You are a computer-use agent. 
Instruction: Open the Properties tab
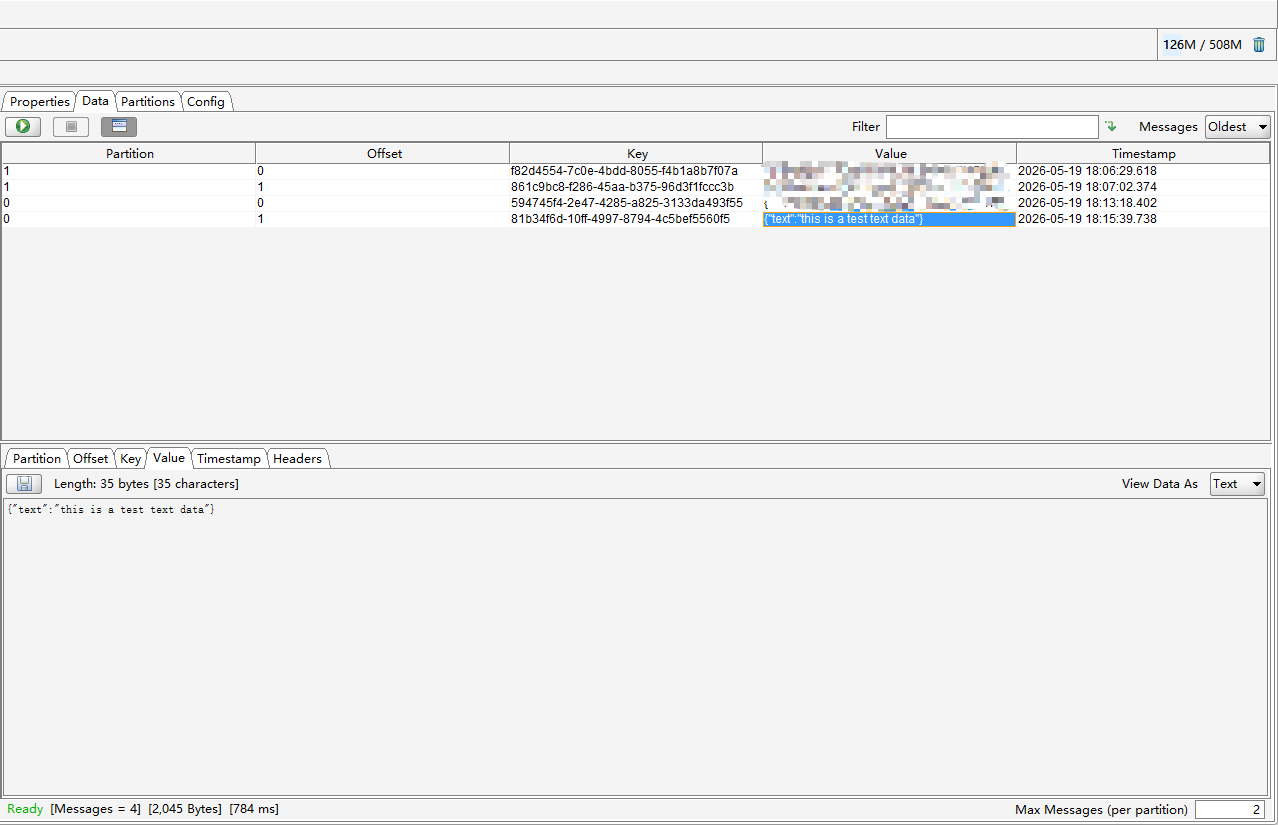coord(40,102)
